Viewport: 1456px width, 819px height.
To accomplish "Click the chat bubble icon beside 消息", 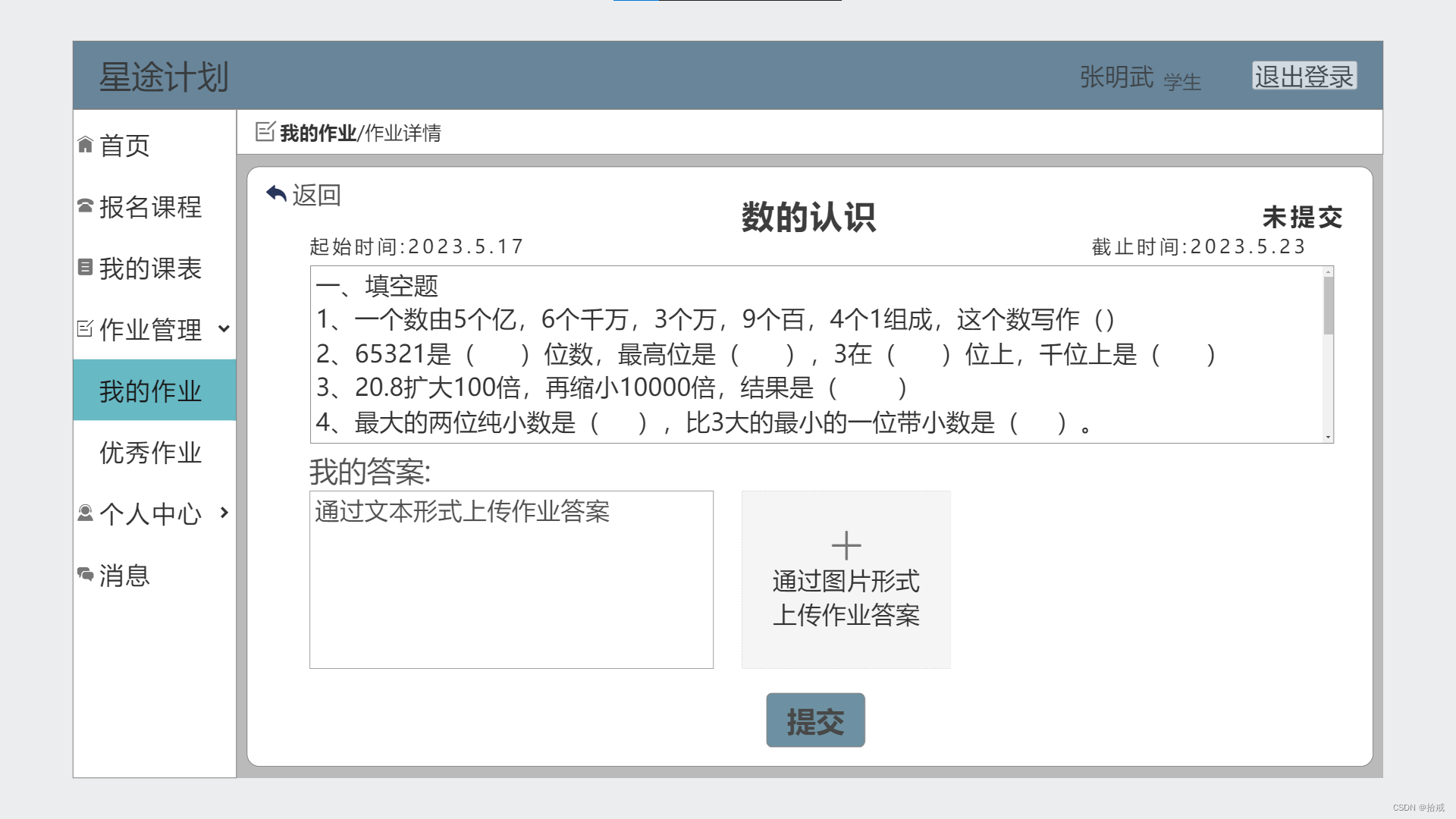I will pos(85,574).
